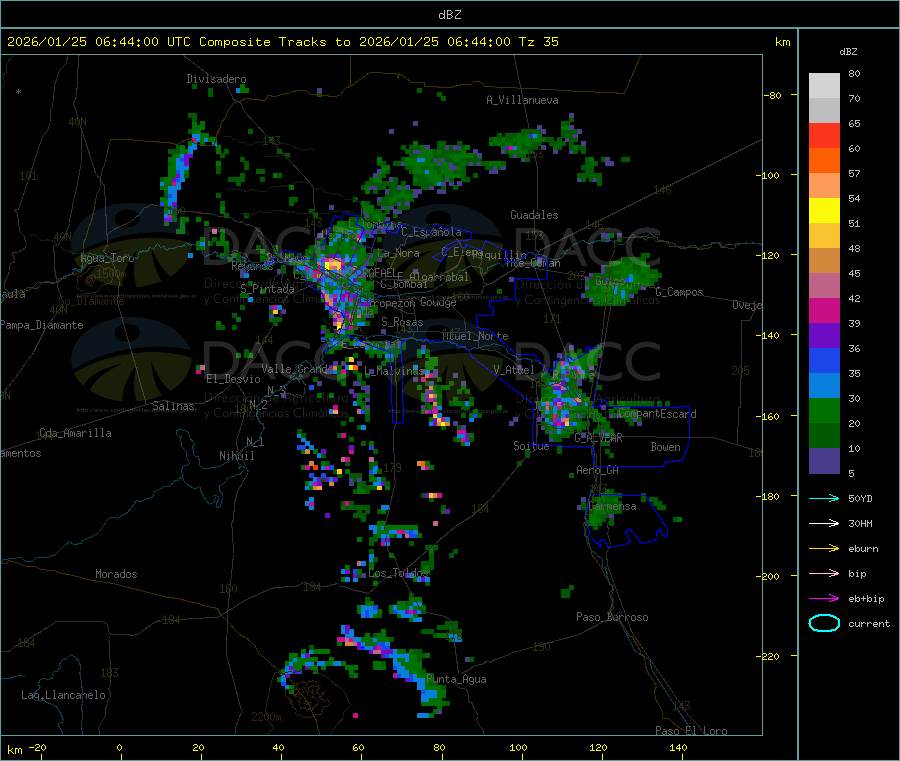Image resolution: width=900 pixels, height=761 pixels.
Task: Click the 0 km horizontal axis tick
Action: (119, 747)
